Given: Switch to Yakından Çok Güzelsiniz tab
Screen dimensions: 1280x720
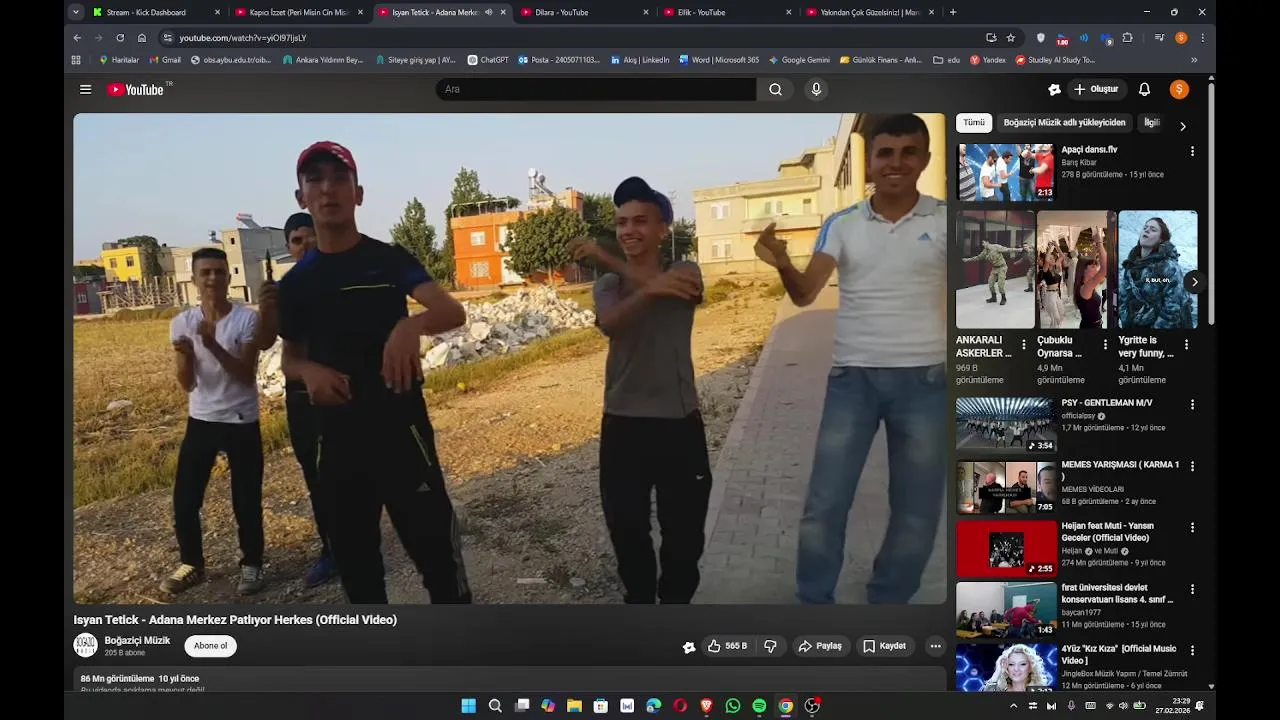Looking at the screenshot, I should (x=871, y=12).
